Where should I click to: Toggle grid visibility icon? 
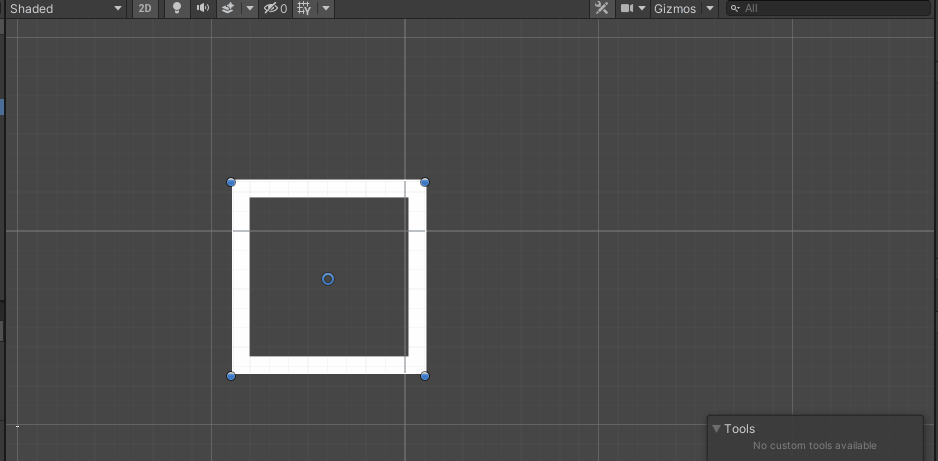coord(304,8)
